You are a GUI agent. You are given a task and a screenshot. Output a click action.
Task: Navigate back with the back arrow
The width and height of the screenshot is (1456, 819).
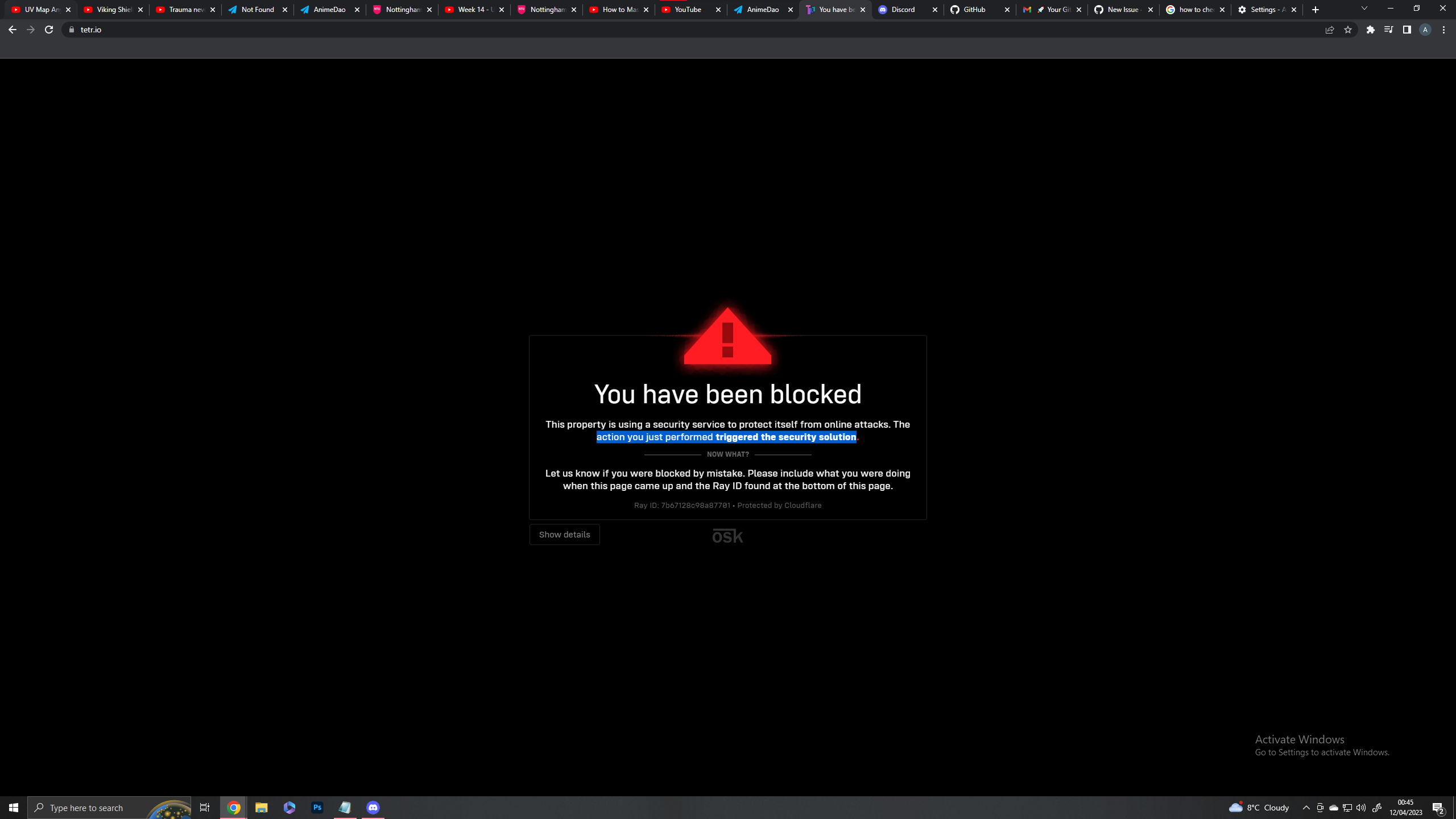[12, 29]
